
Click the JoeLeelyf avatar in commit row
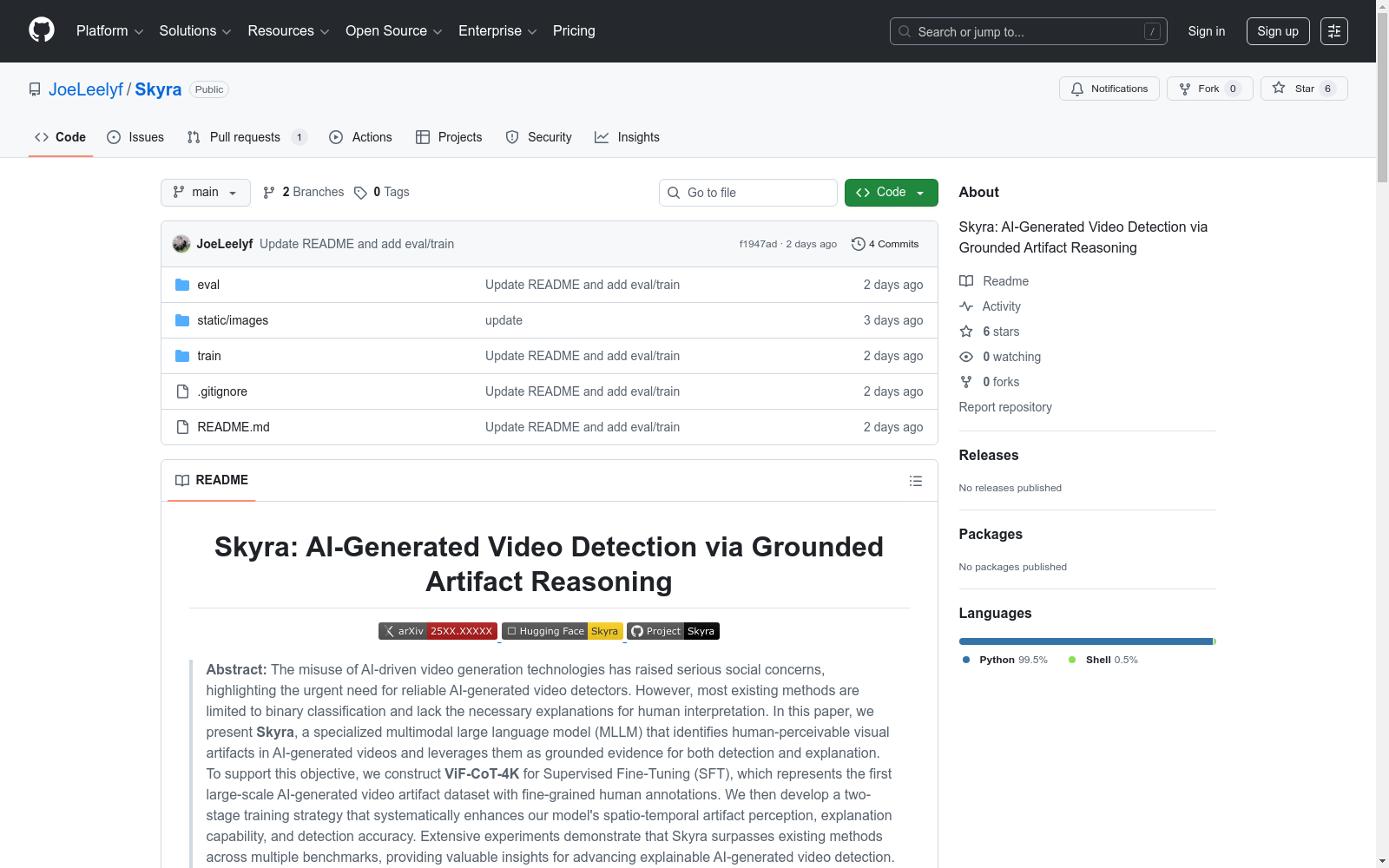click(181, 244)
